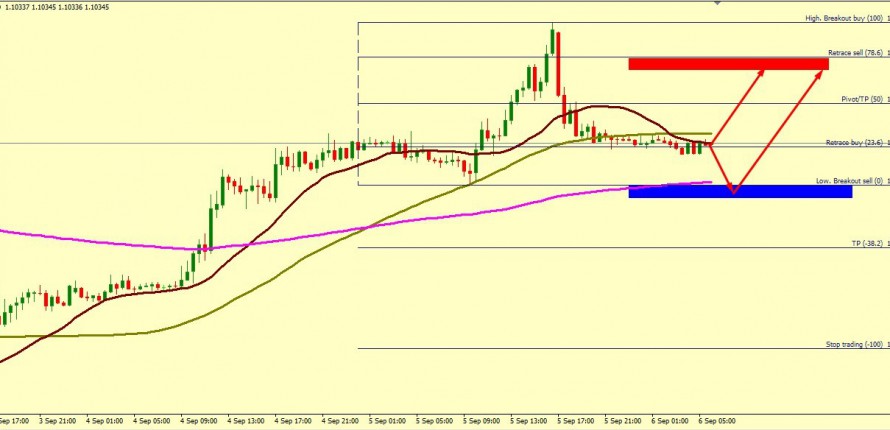Click the TP (-38.2) level label

pyautogui.click(x=866, y=244)
